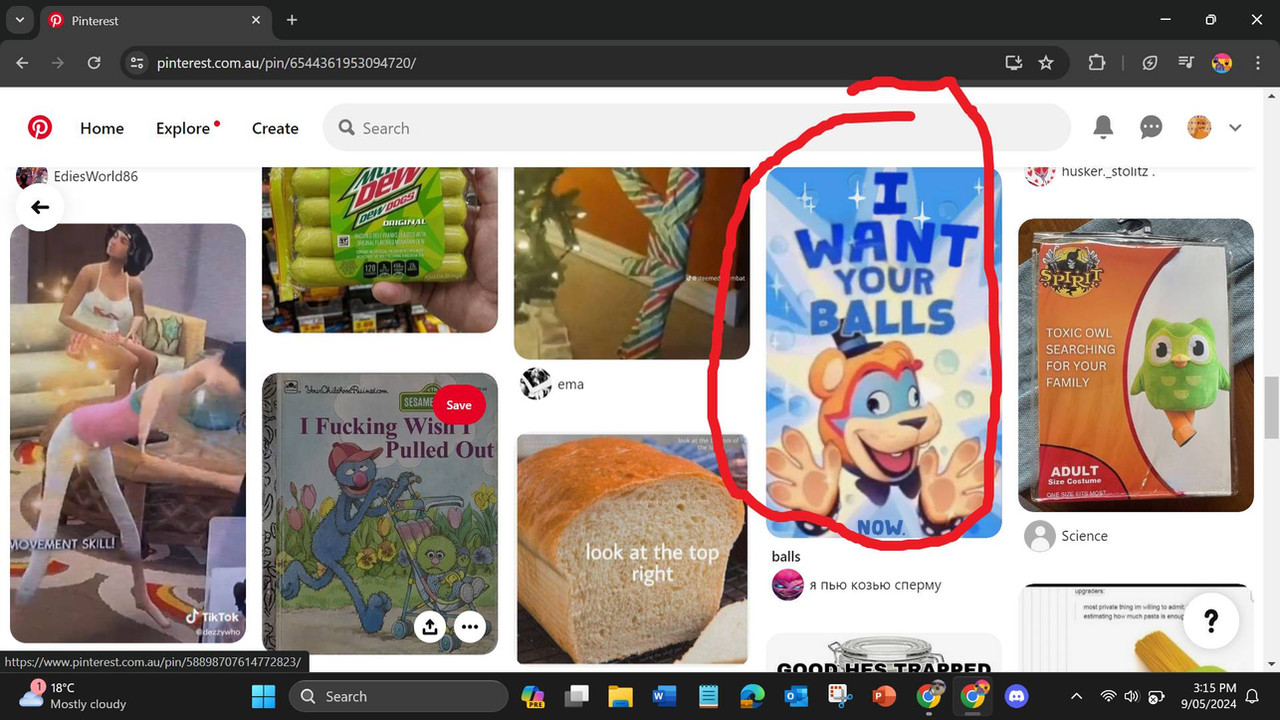This screenshot has height=720, width=1280.
Task: Open Discord from the taskbar
Action: 1017,696
